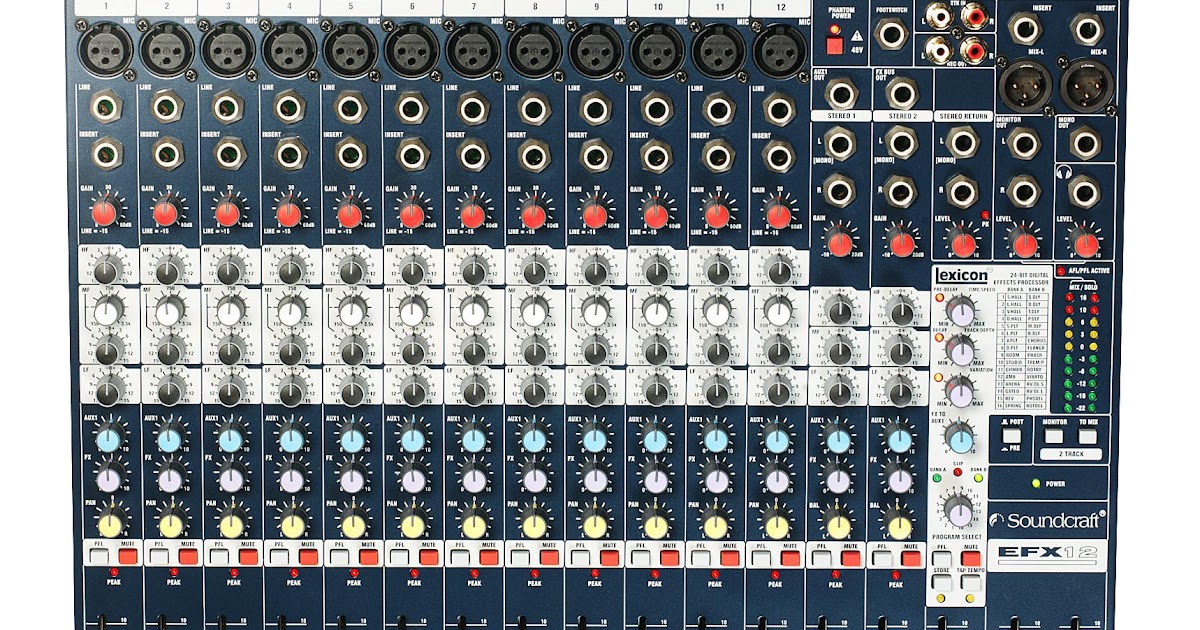
Task: Select the channel 10 INSERT jack
Action: click(x=656, y=154)
